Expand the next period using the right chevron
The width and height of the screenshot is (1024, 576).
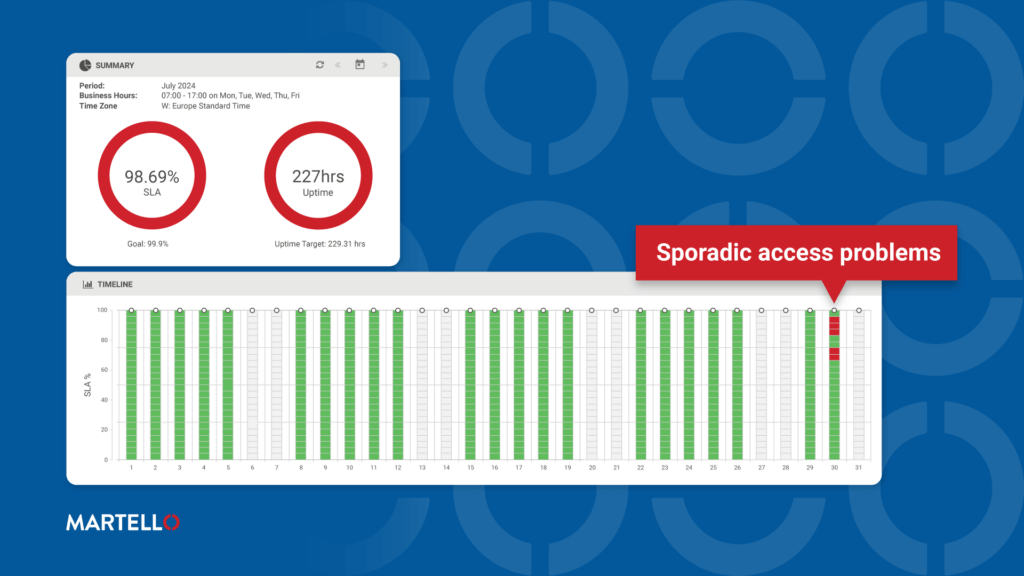(386, 64)
